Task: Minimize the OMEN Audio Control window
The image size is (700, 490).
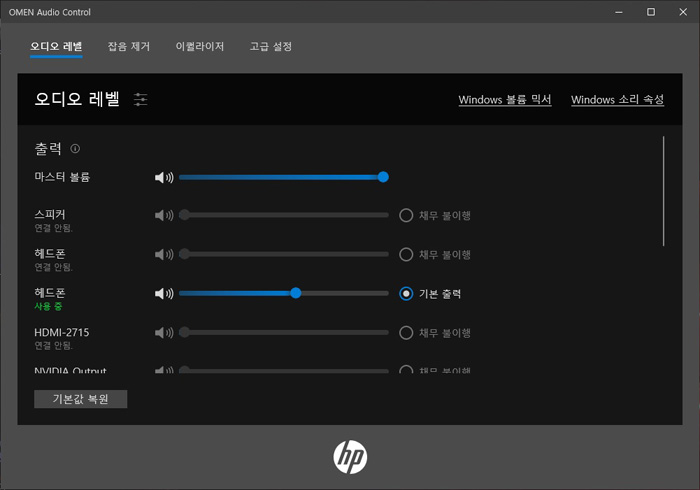Action: pos(619,12)
